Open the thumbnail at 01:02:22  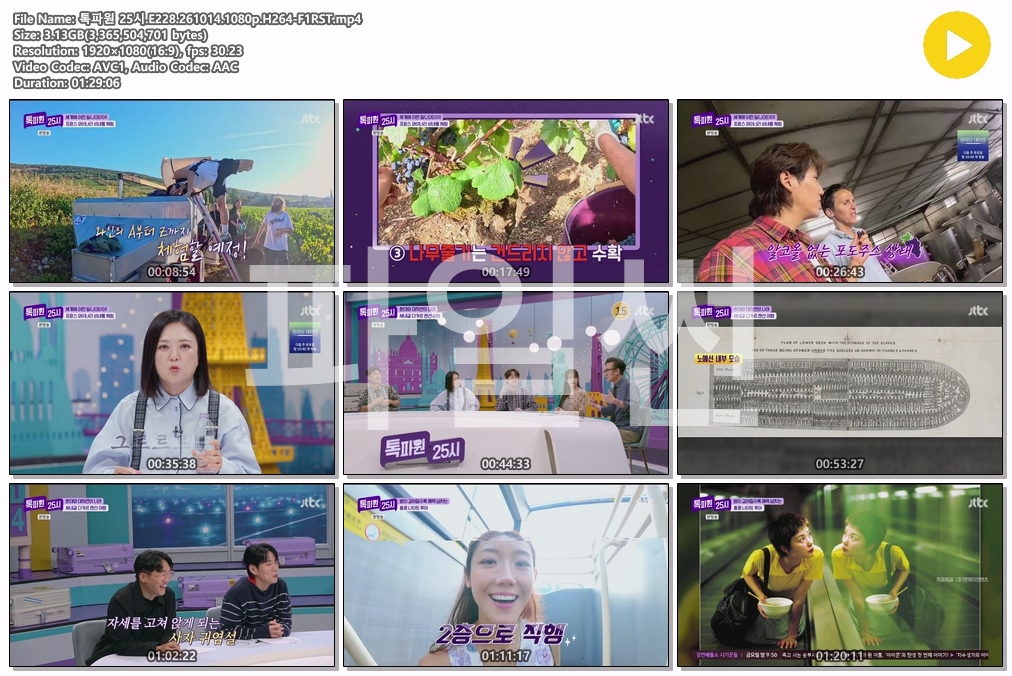point(172,575)
